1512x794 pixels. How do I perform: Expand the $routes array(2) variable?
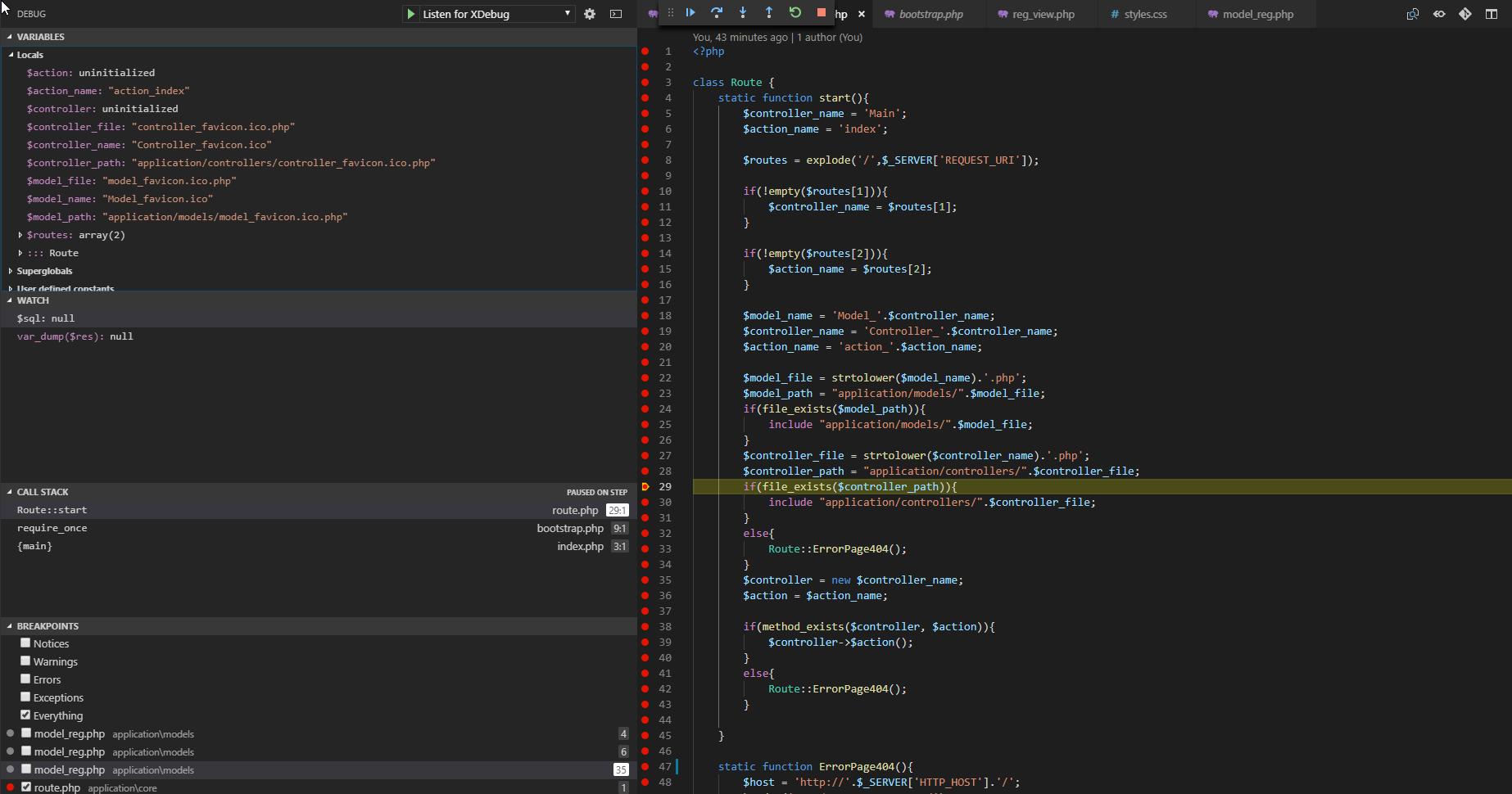pos(20,235)
